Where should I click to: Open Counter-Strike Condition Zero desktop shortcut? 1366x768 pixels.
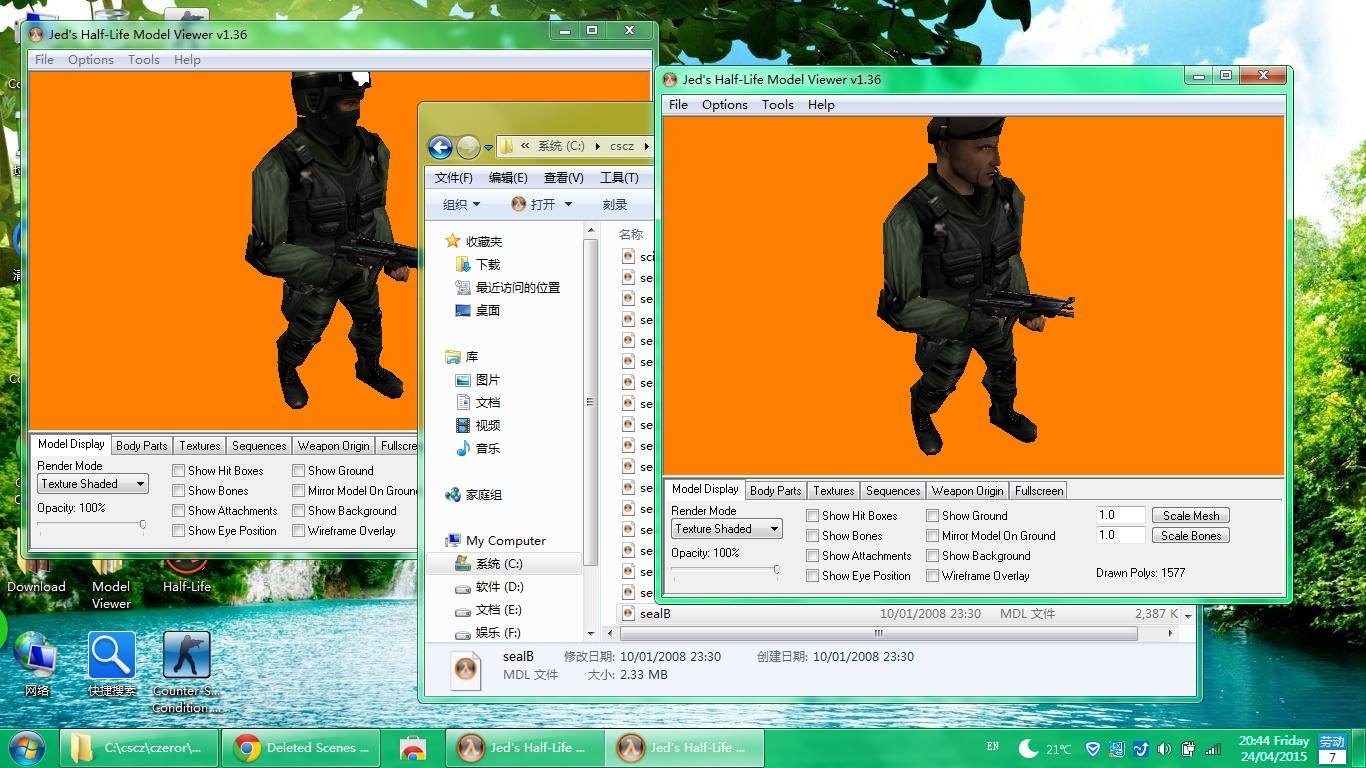pos(187,672)
